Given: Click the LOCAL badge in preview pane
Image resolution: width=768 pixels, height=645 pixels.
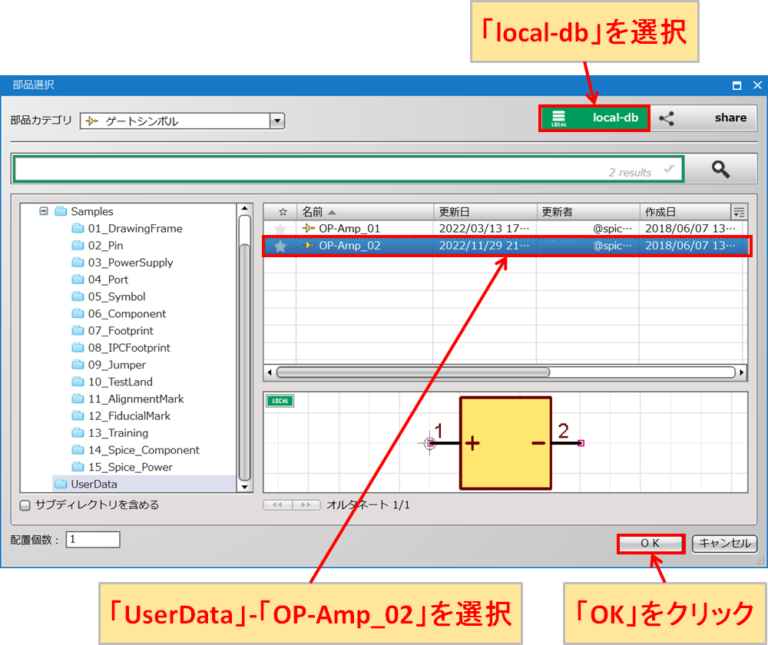Looking at the screenshot, I should 280,401.
